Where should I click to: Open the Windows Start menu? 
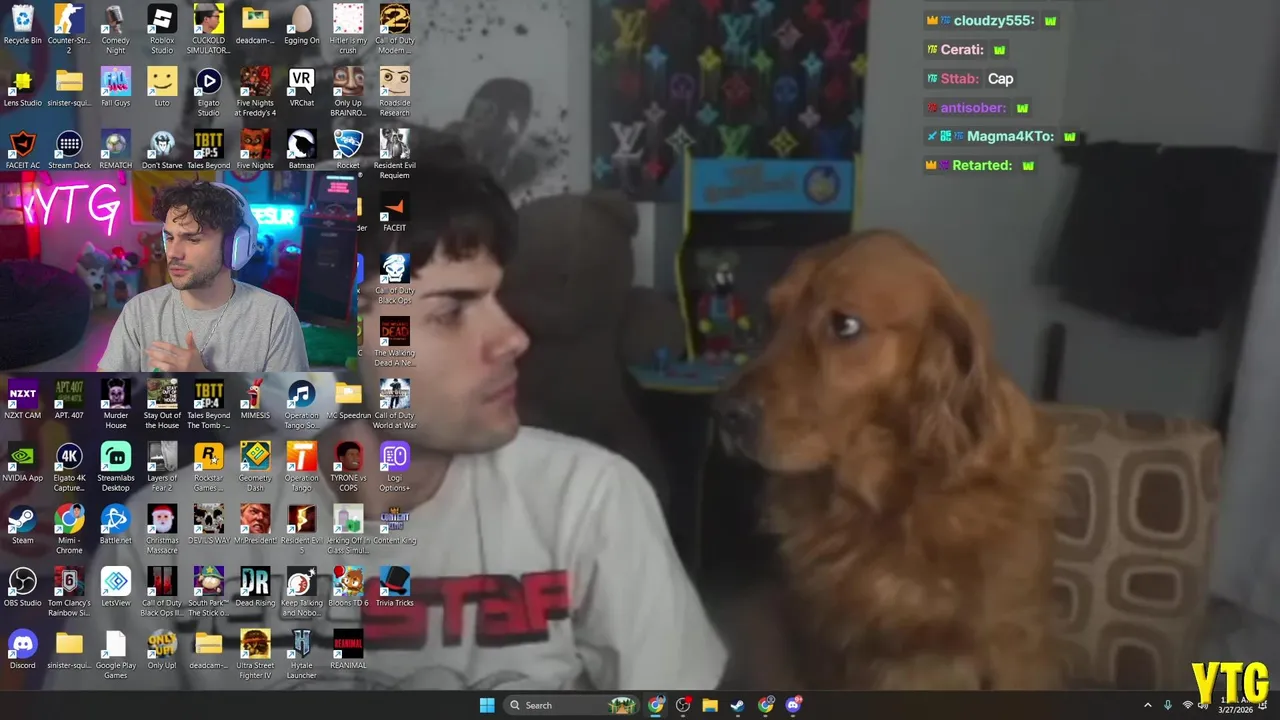tap(487, 705)
